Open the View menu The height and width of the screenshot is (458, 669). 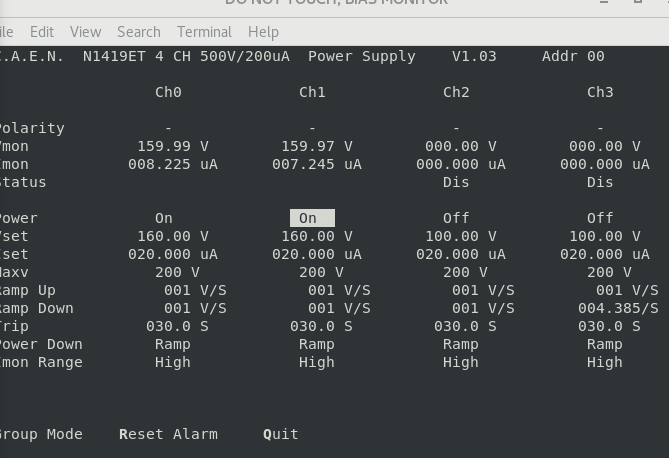86,32
